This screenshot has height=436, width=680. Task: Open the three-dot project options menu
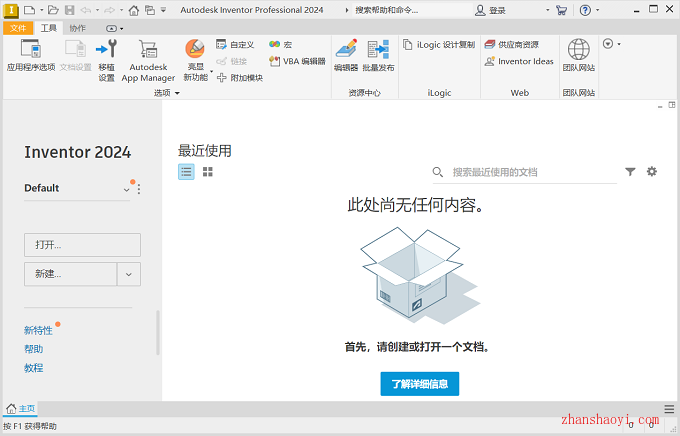[139, 189]
